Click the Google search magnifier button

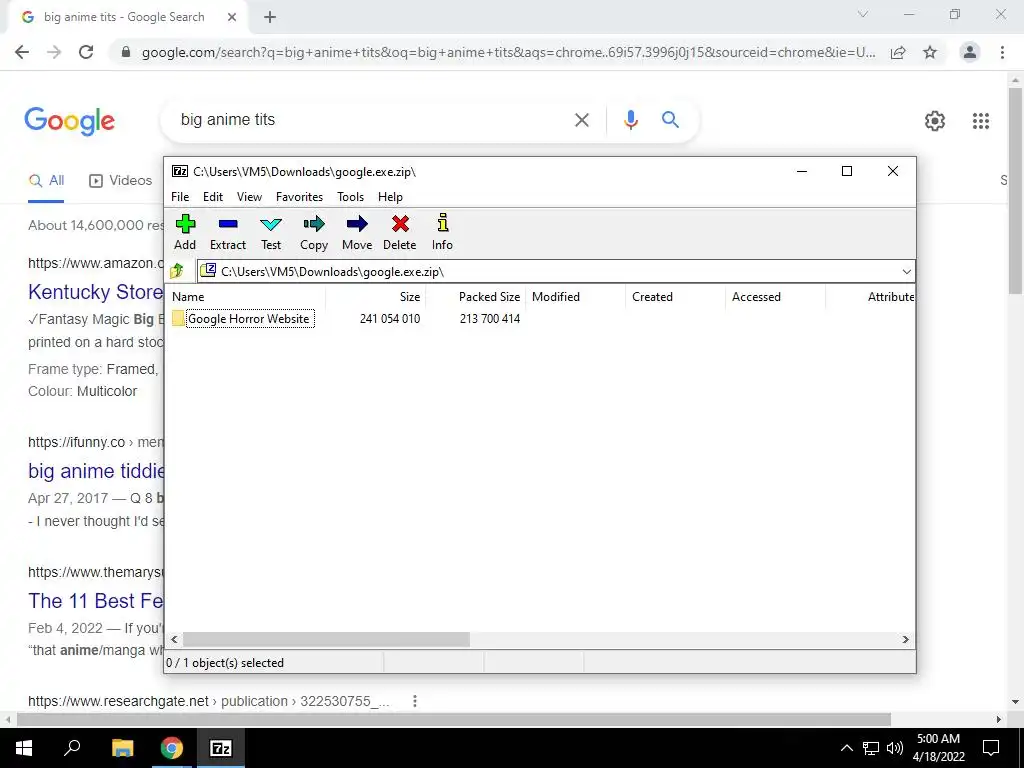pyautogui.click(x=670, y=120)
